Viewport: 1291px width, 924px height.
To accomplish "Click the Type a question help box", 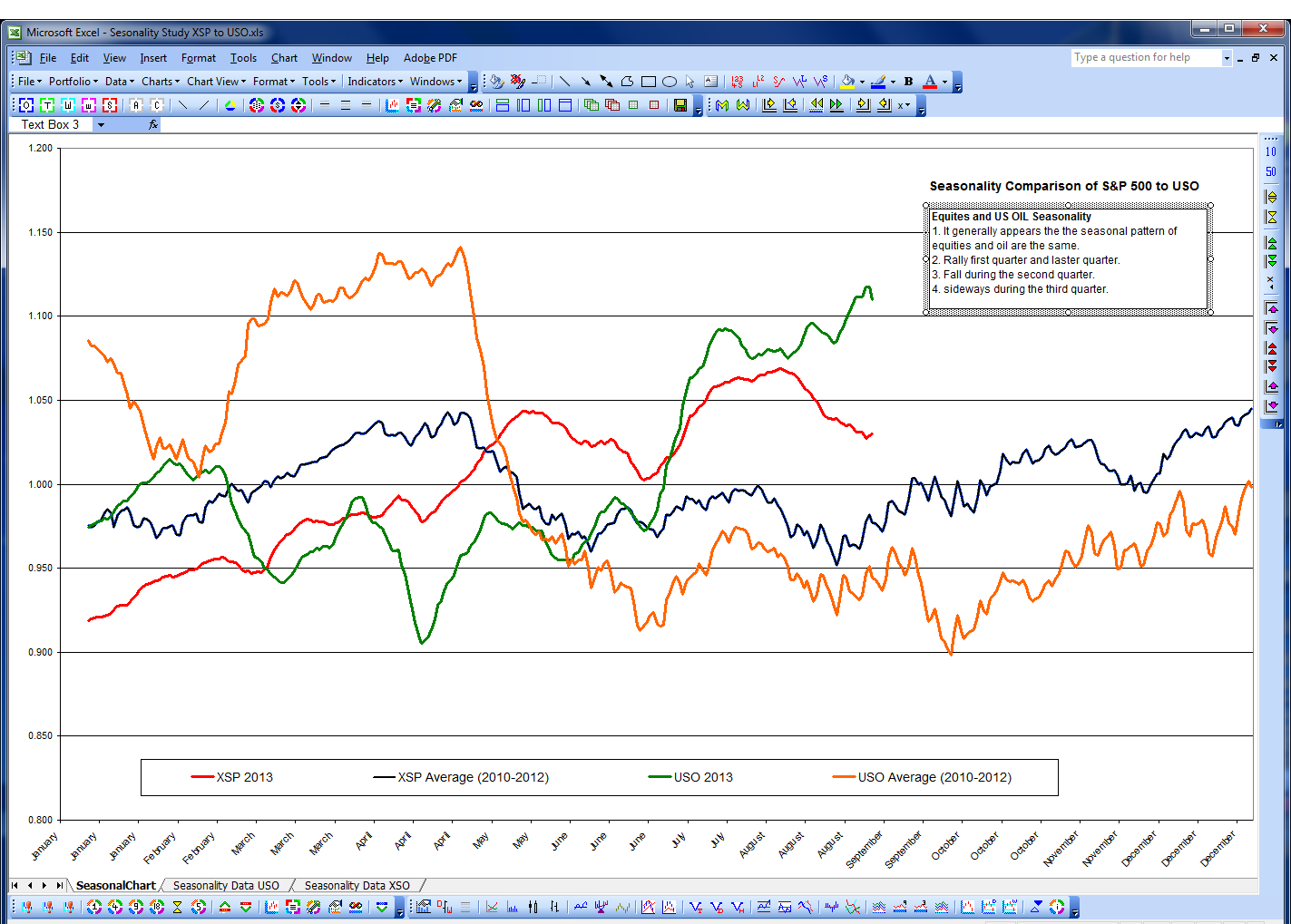I will (x=1147, y=57).
